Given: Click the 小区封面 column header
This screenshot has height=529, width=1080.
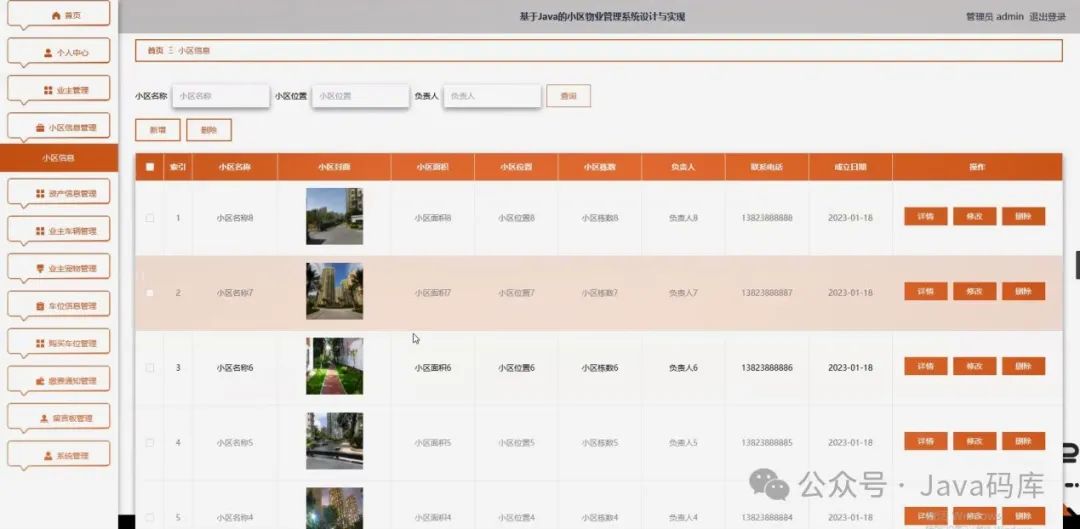Looking at the screenshot, I should click(x=334, y=167).
